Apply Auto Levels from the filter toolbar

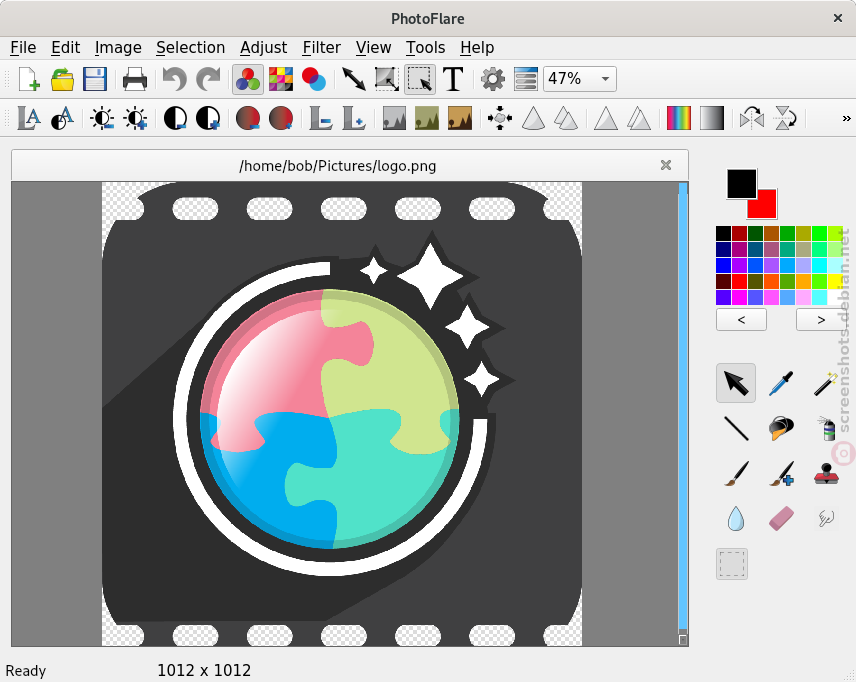(29, 118)
